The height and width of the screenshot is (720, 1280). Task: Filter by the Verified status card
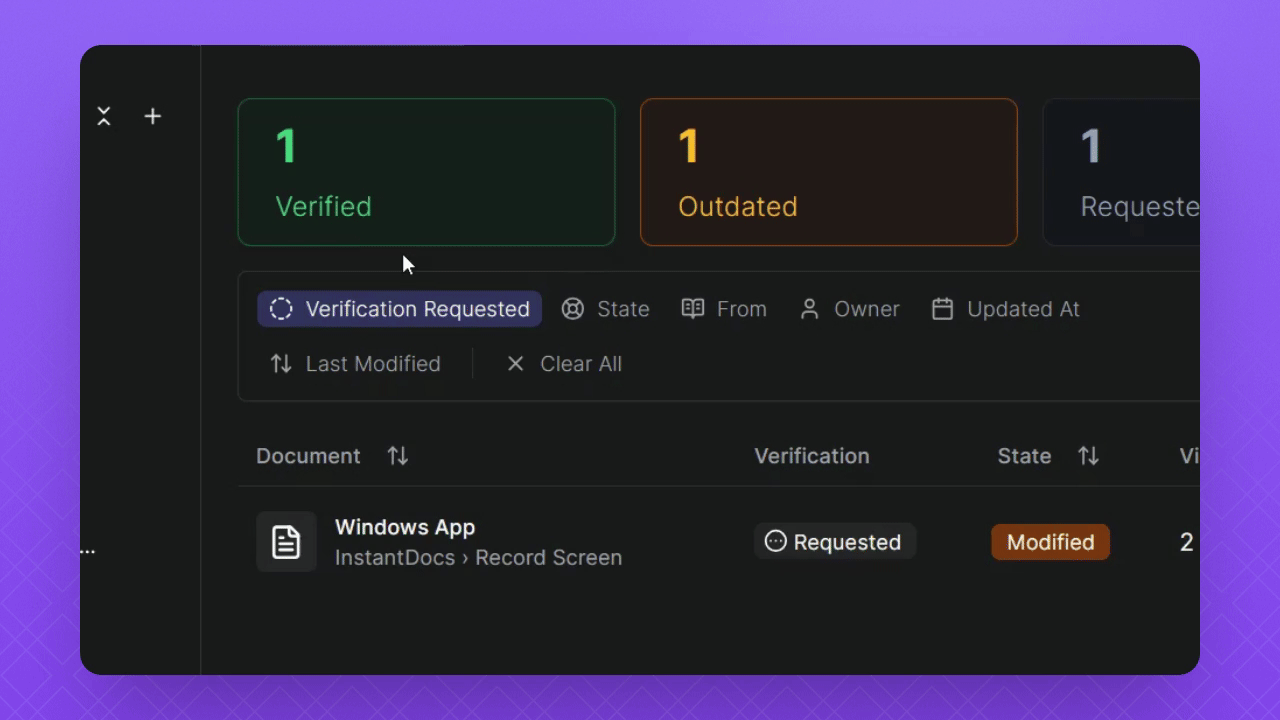pyautogui.click(x=426, y=172)
